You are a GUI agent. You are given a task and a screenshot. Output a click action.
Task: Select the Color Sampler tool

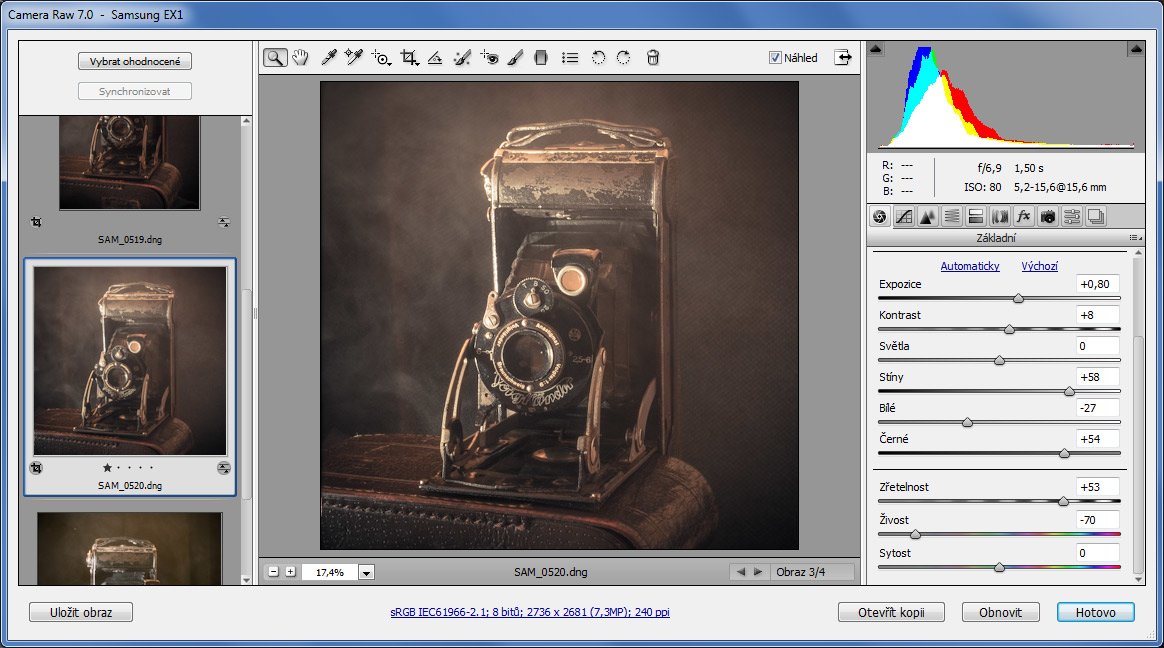pyautogui.click(x=353, y=58)
